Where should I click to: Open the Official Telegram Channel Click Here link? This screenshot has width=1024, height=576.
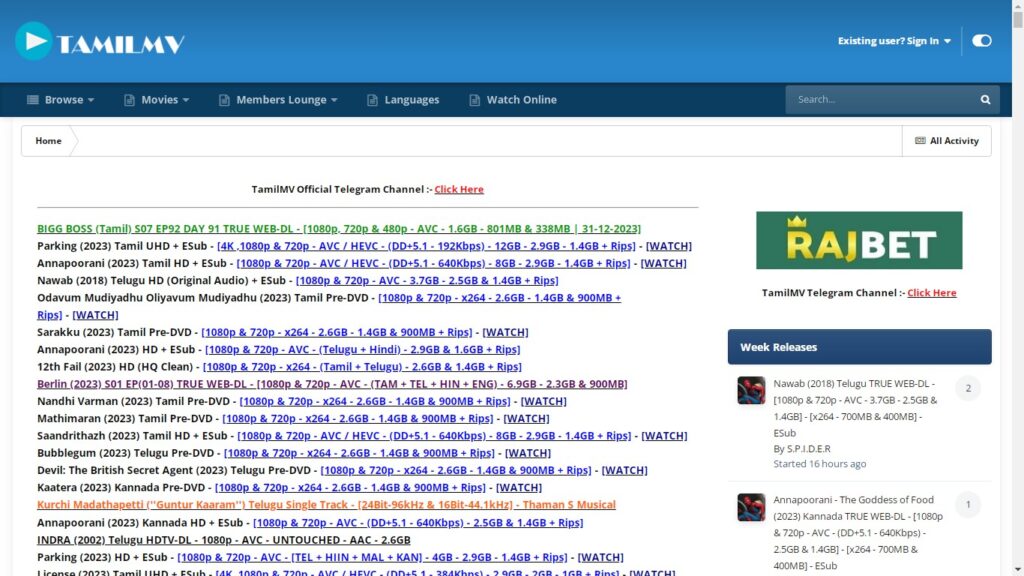coord(459,189)
